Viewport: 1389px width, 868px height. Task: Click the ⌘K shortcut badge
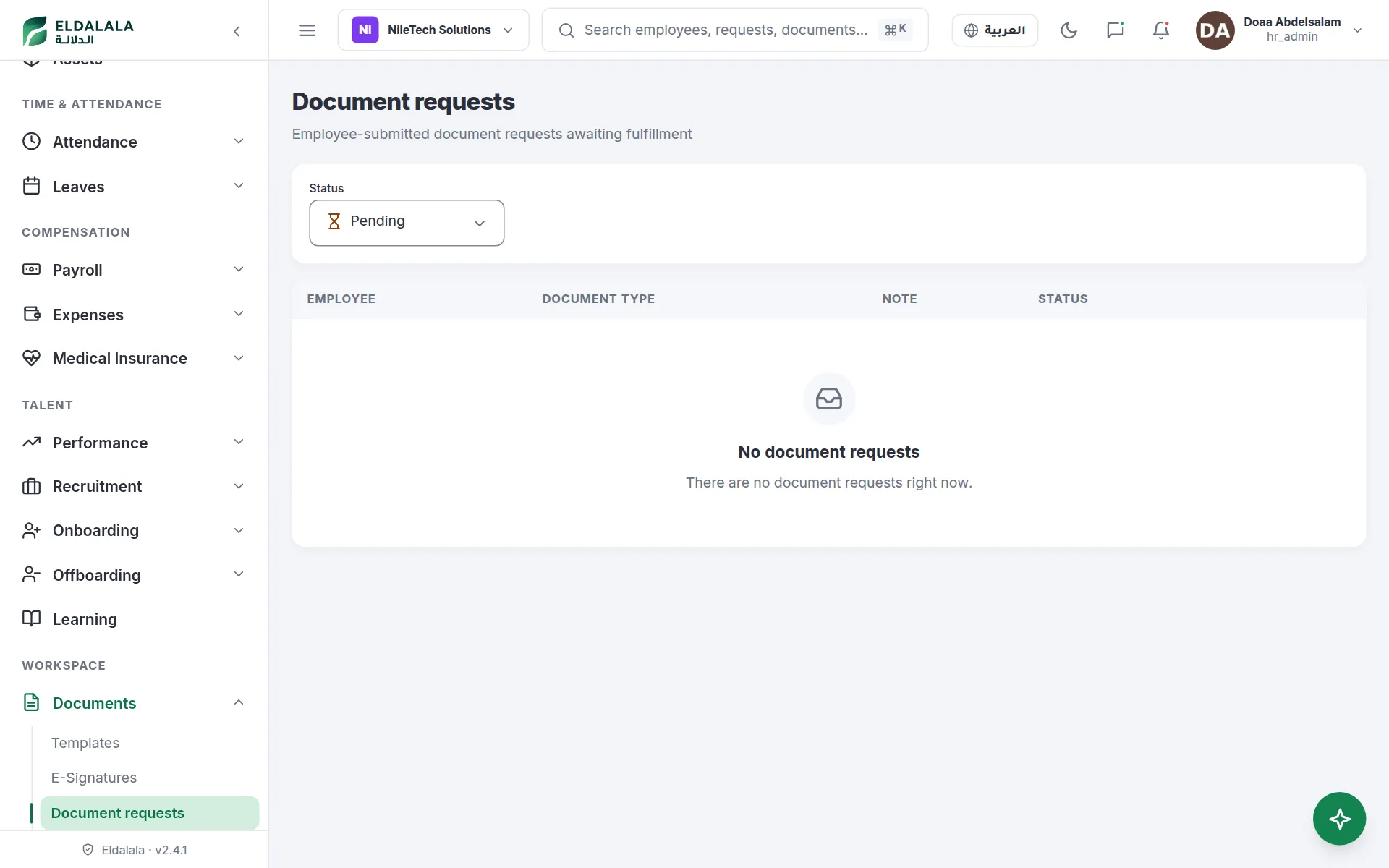(895, 30)
